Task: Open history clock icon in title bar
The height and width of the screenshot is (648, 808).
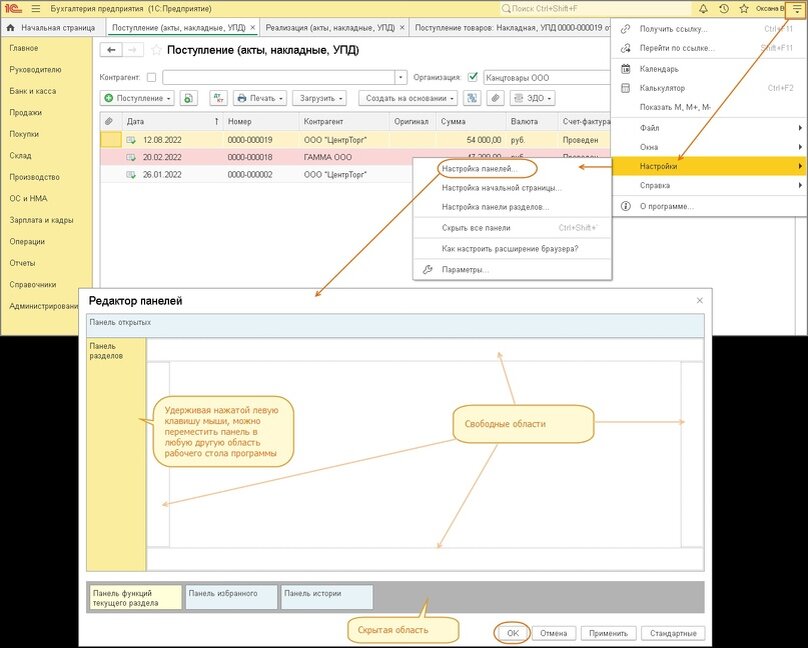Action: pyautogui.click(x=723, y=9)
